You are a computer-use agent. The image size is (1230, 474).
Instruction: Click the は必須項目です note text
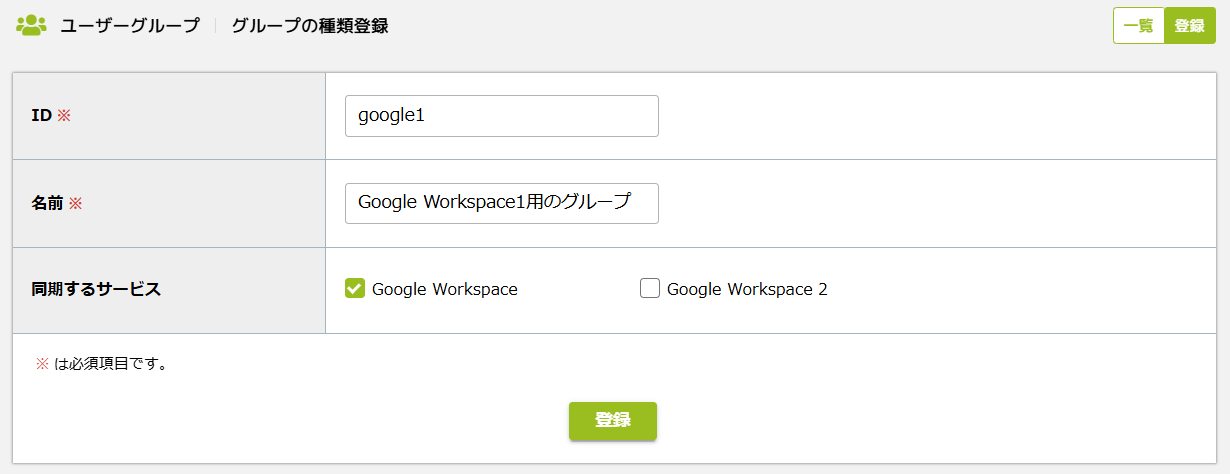coord(110,364)
